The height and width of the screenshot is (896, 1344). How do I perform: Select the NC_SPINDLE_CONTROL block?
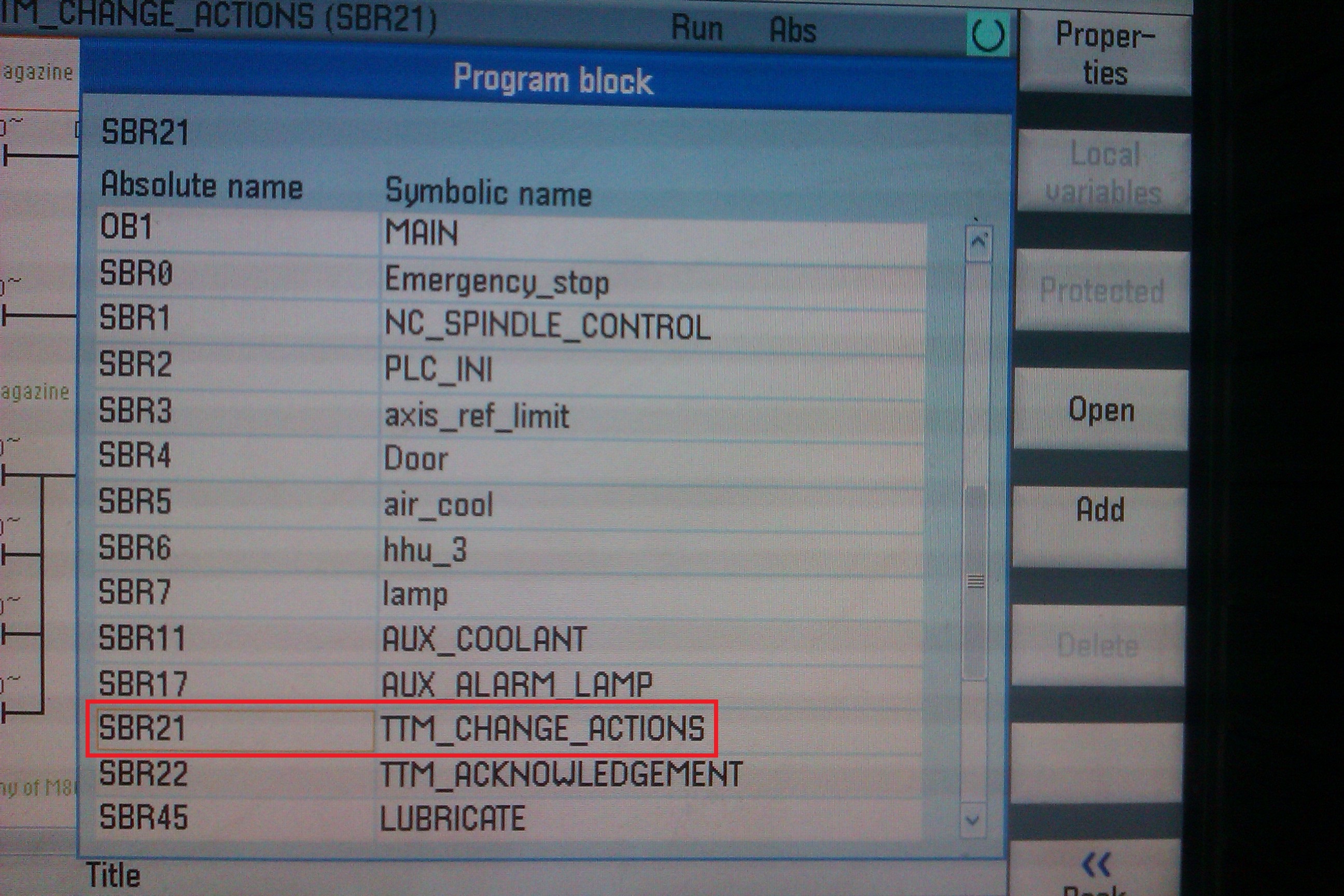547,326
